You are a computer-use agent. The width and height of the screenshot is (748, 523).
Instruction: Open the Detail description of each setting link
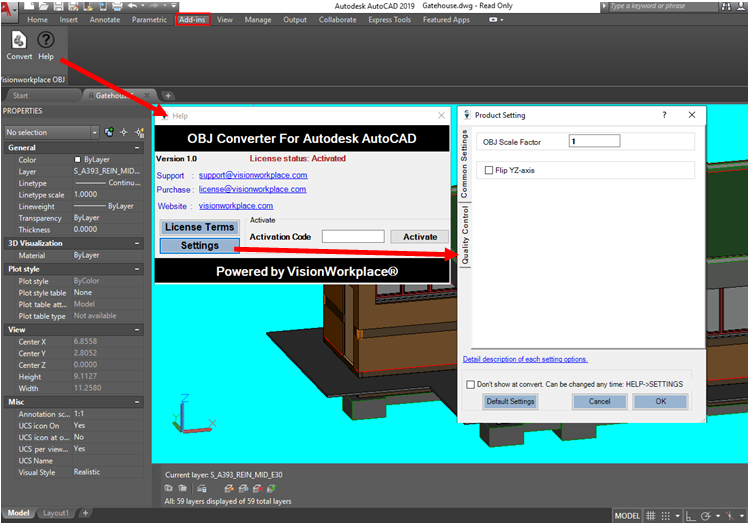coord(525,359)
